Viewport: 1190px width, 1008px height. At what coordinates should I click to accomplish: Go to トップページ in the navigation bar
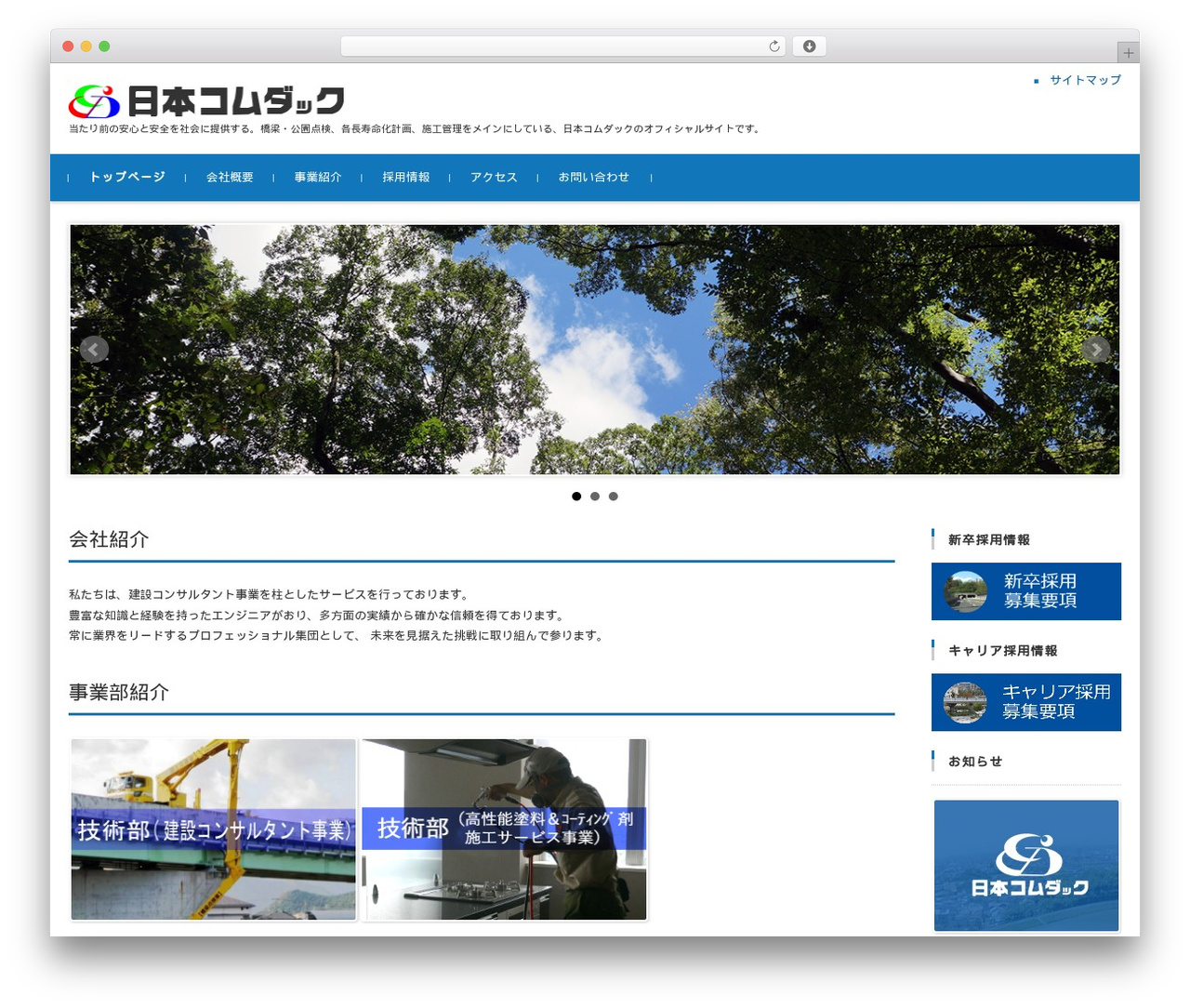click(127, 177)
